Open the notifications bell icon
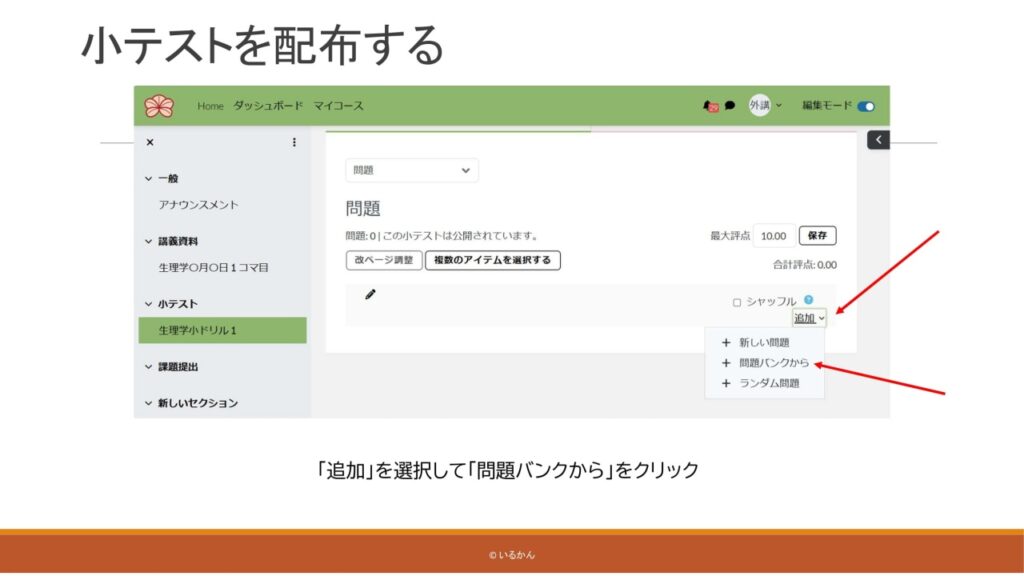 click(711, 106)
